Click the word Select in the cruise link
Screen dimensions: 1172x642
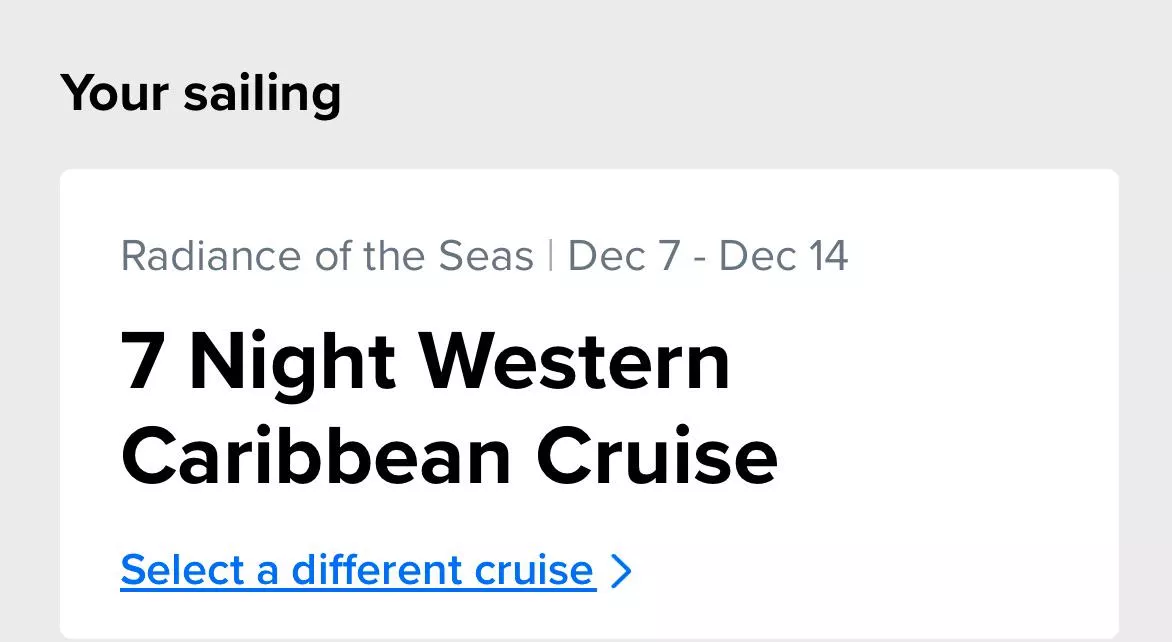pyautogui.click(x=183, y=571)
